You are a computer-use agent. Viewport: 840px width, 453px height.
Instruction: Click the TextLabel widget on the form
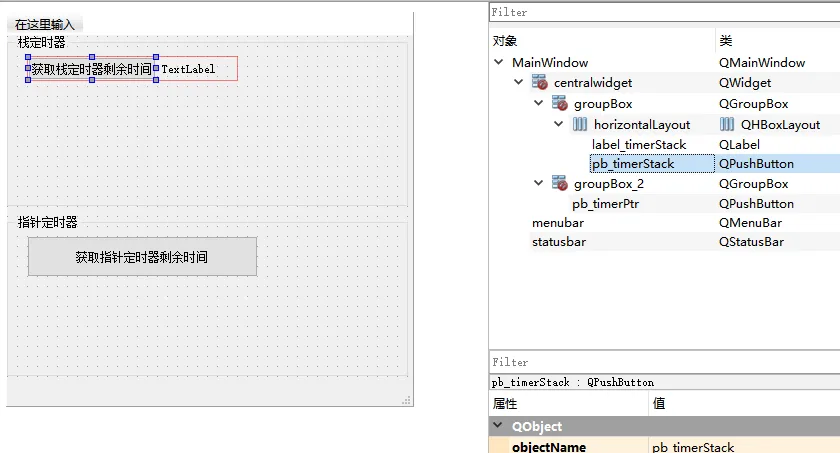pos(189,69)
